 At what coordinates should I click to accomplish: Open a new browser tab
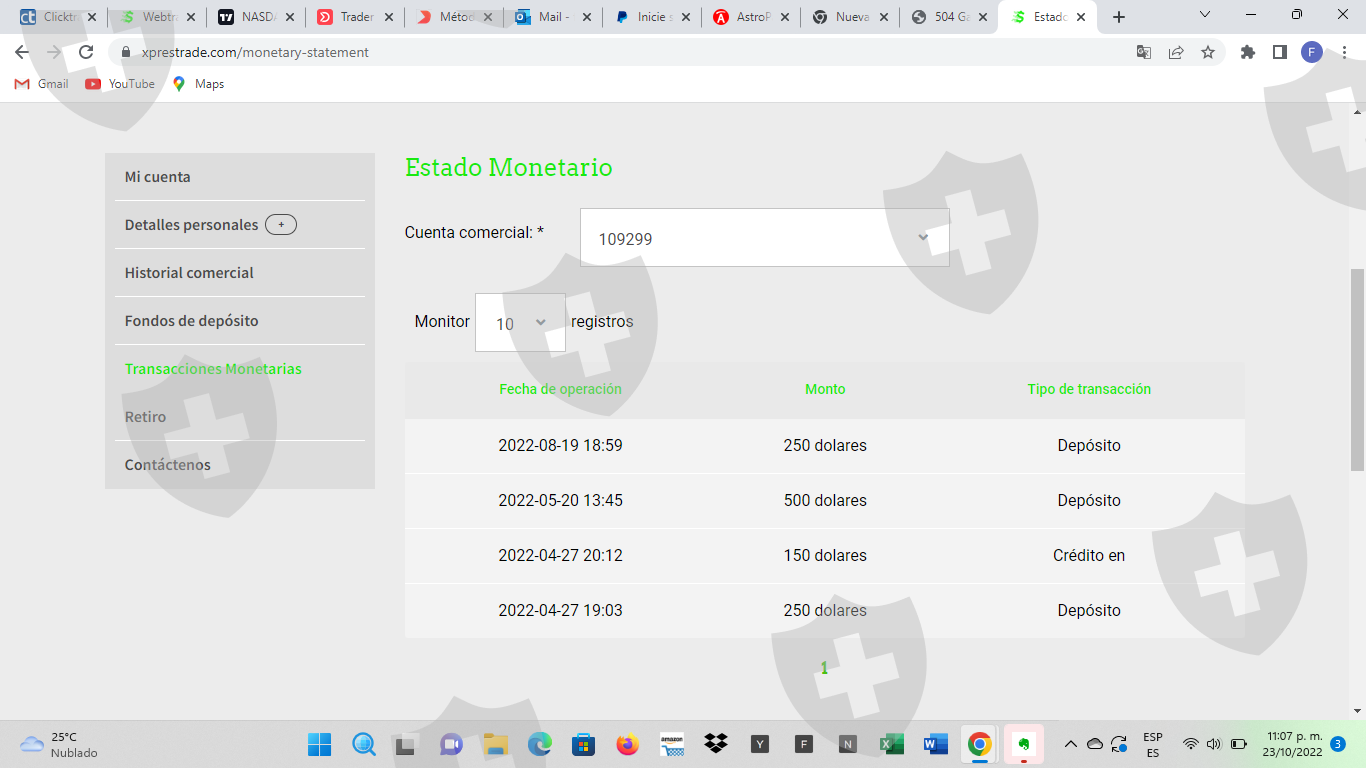[1119, 17]
